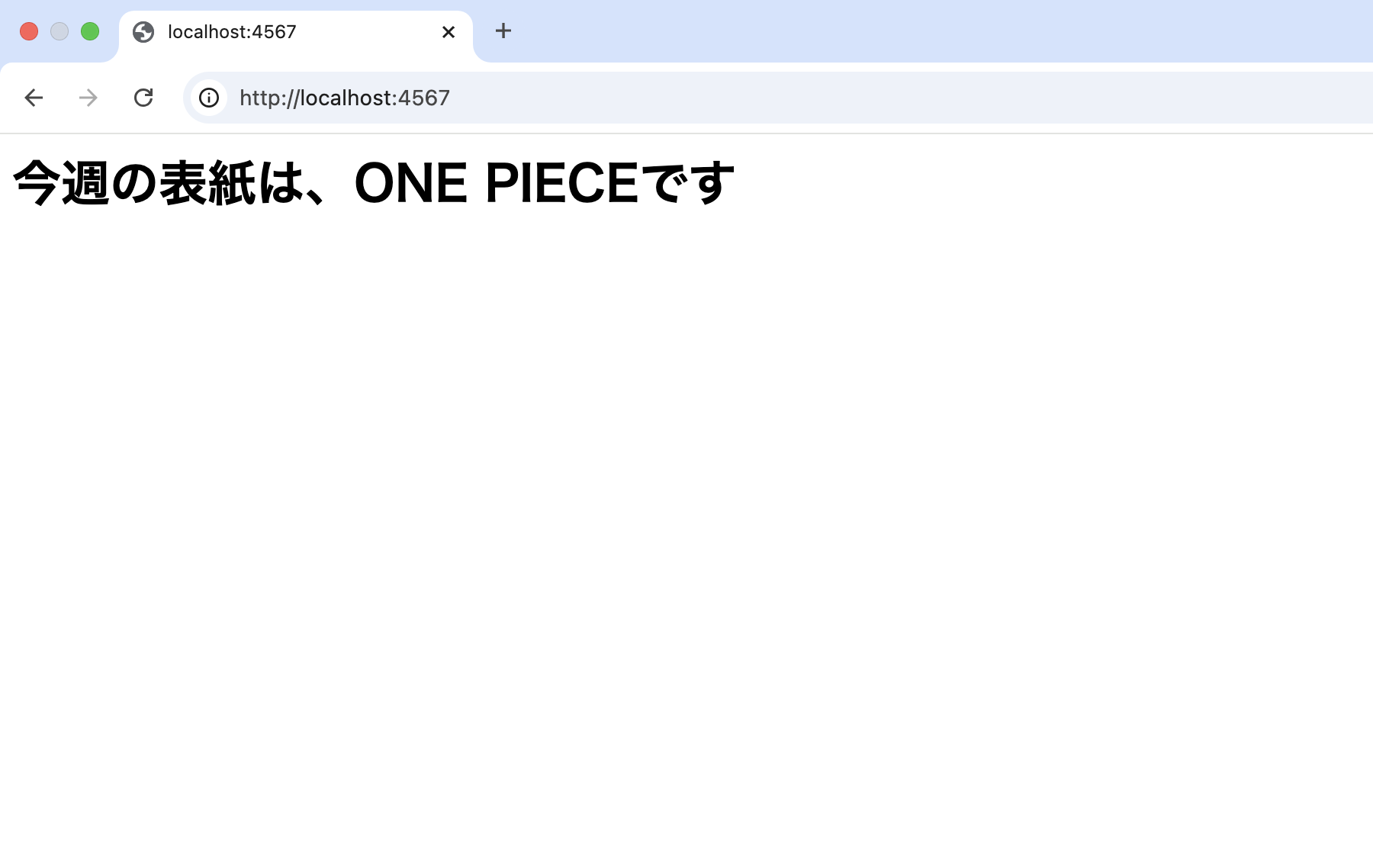Viewport: 1373px width, 868px height.
Task: Close the localhost:4567 tab
Action: (449, 32)
